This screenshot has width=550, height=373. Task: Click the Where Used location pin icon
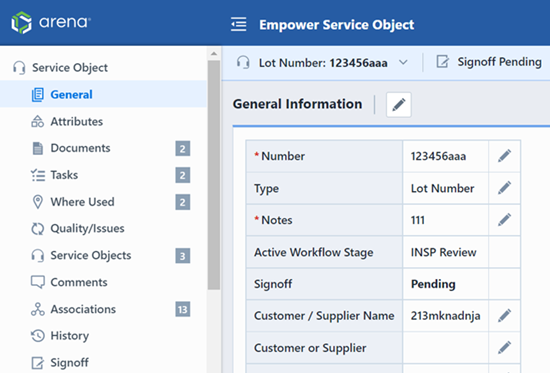click(x=38, y=202)
